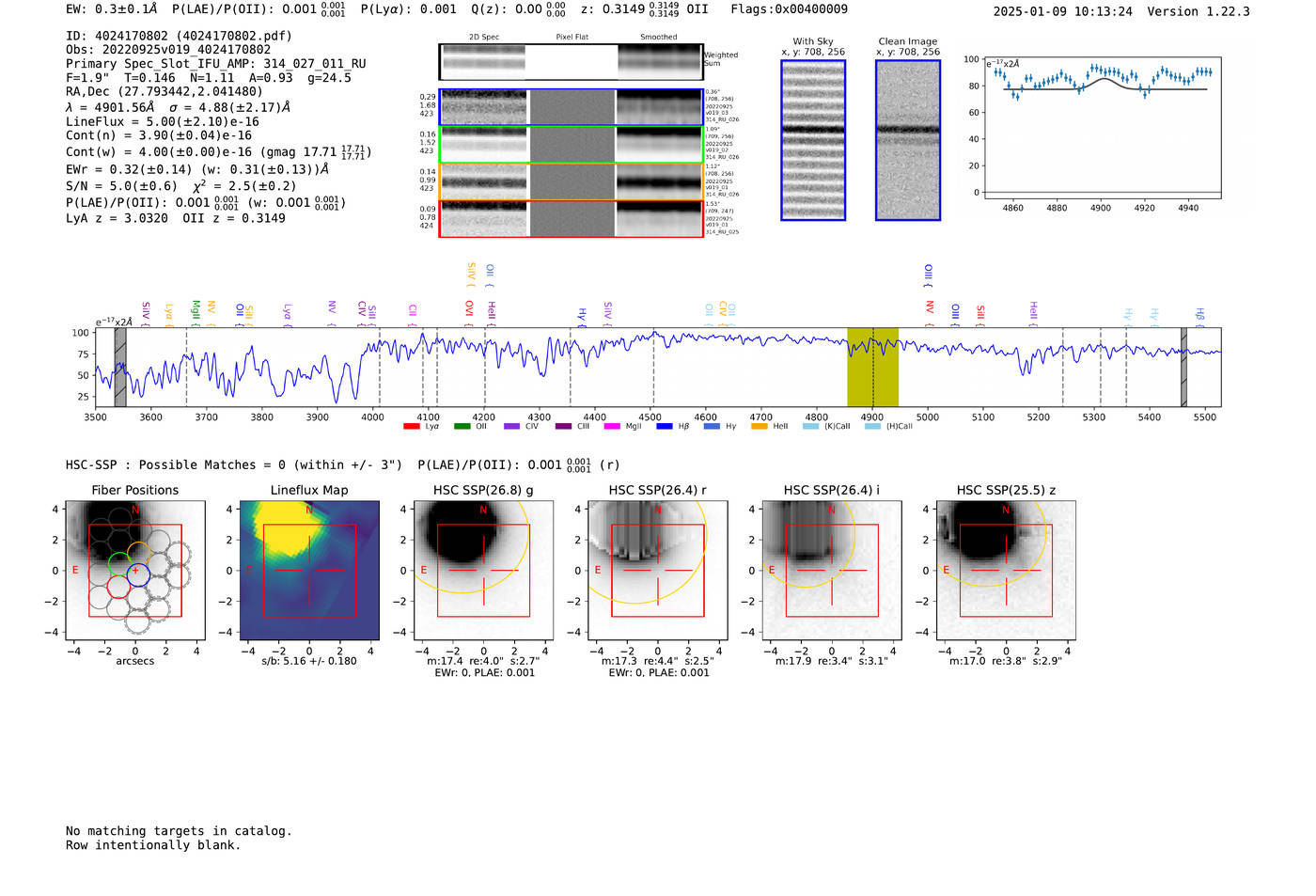Image resolution: width=1316 pixels, height=896 pixels.
Task: Open the red-bordered fiber 2D spectrum row
Action: (x=571, y=218)
